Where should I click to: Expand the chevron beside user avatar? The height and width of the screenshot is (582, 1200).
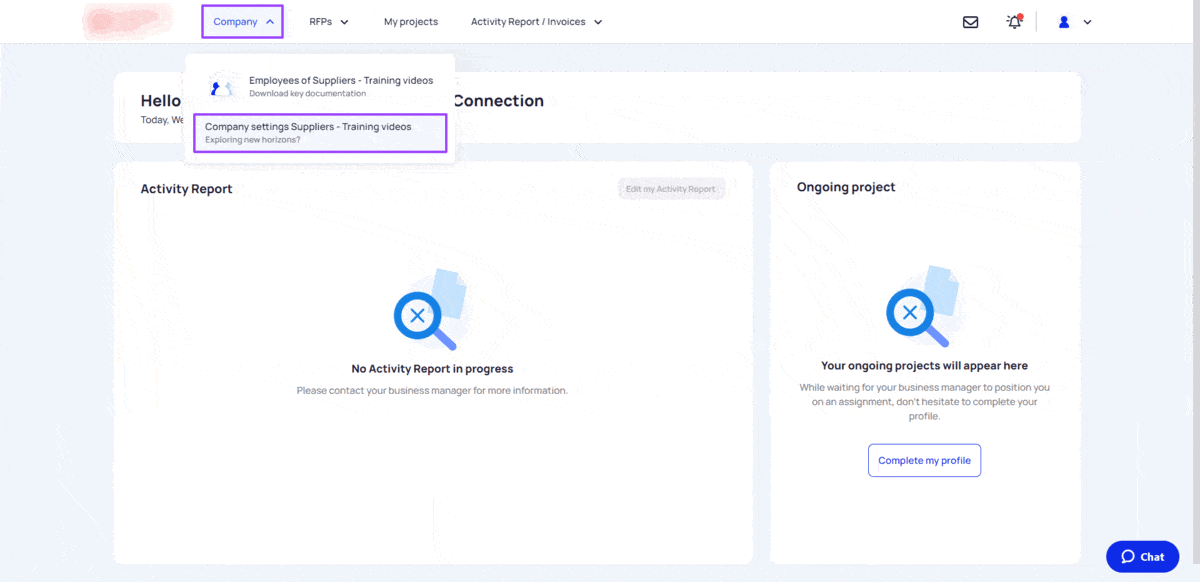pyautogui.click(x=1087, y=22)
